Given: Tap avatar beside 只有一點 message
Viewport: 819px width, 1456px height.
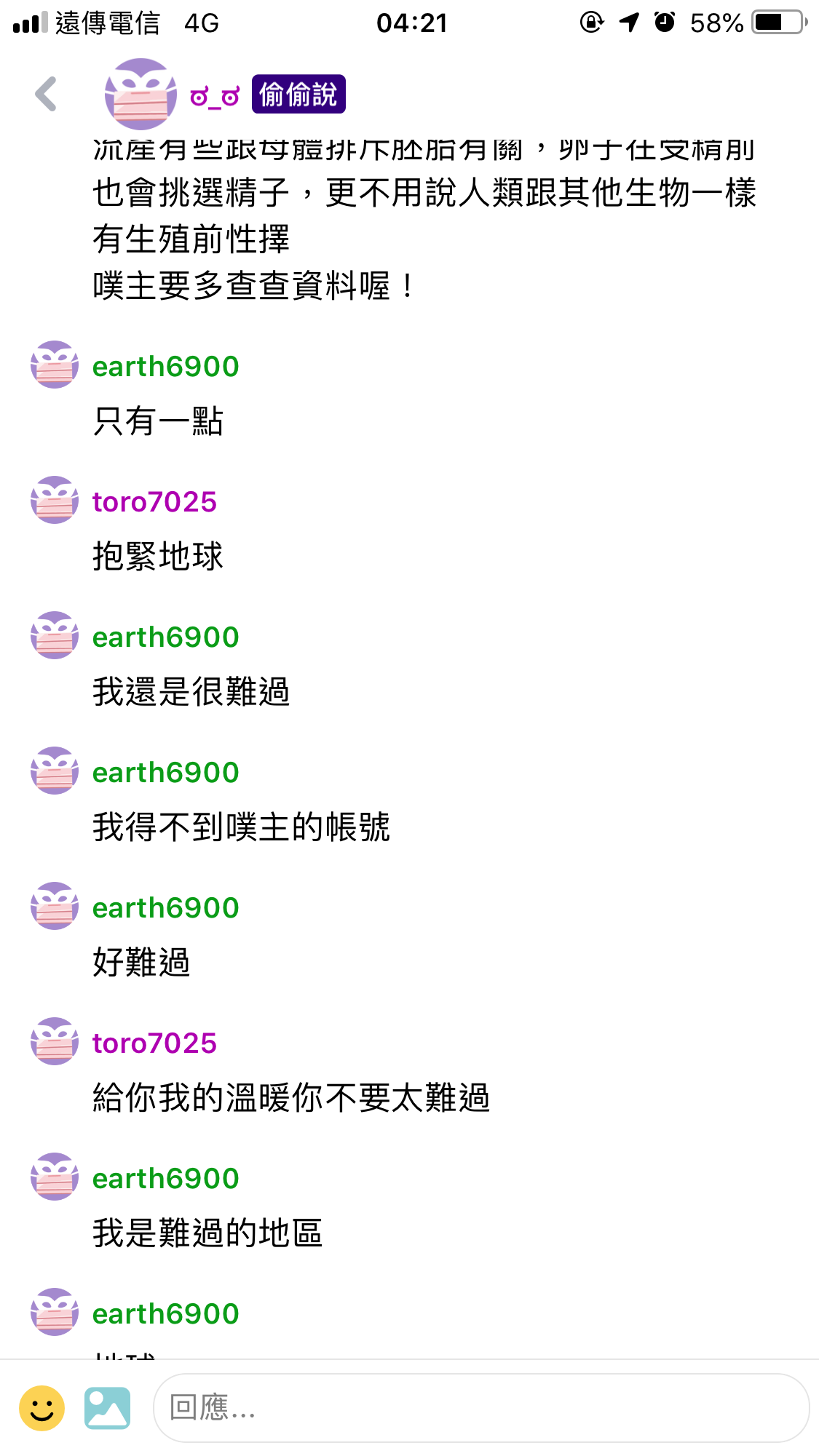Looking at the screenshot, I should click(x=55, y=365).
